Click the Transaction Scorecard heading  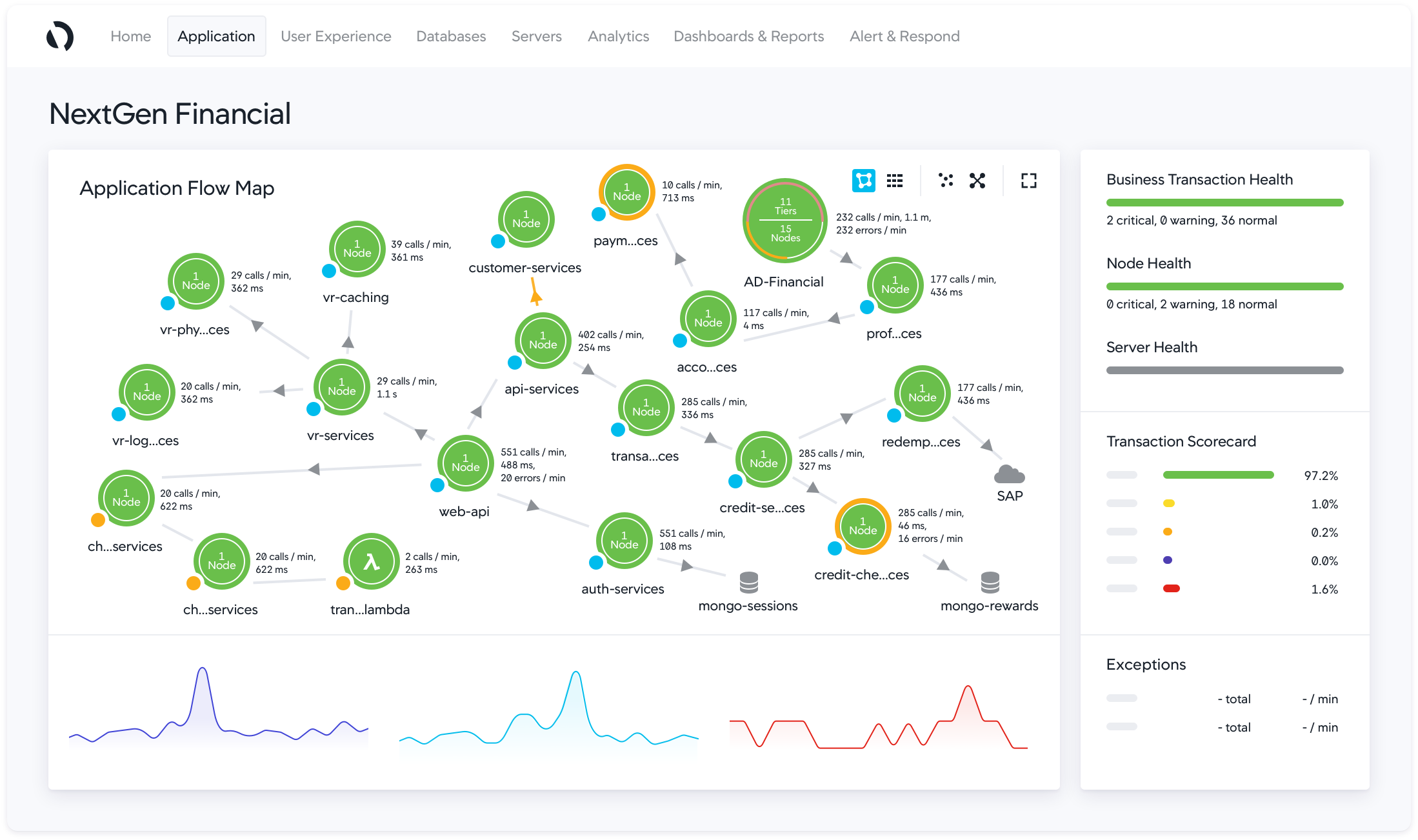[x=1181, y=441]
